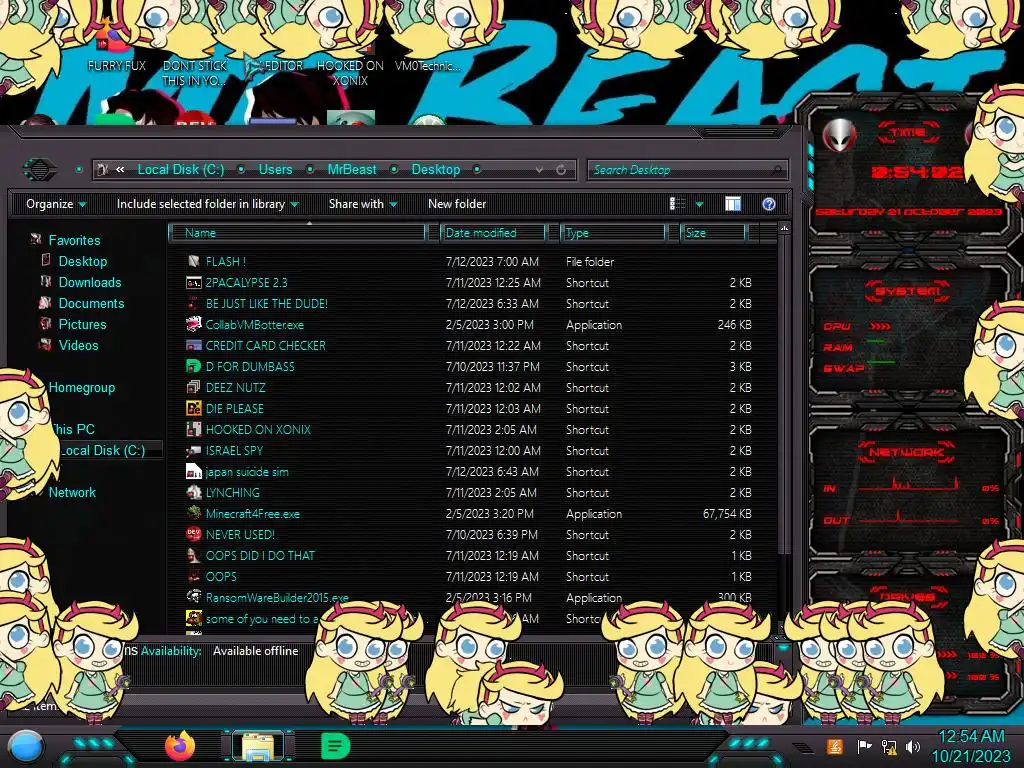1024x768 pixels.
Task: Select the DEEZ NUTZ shortcut icon
Action: coord(193,387)
